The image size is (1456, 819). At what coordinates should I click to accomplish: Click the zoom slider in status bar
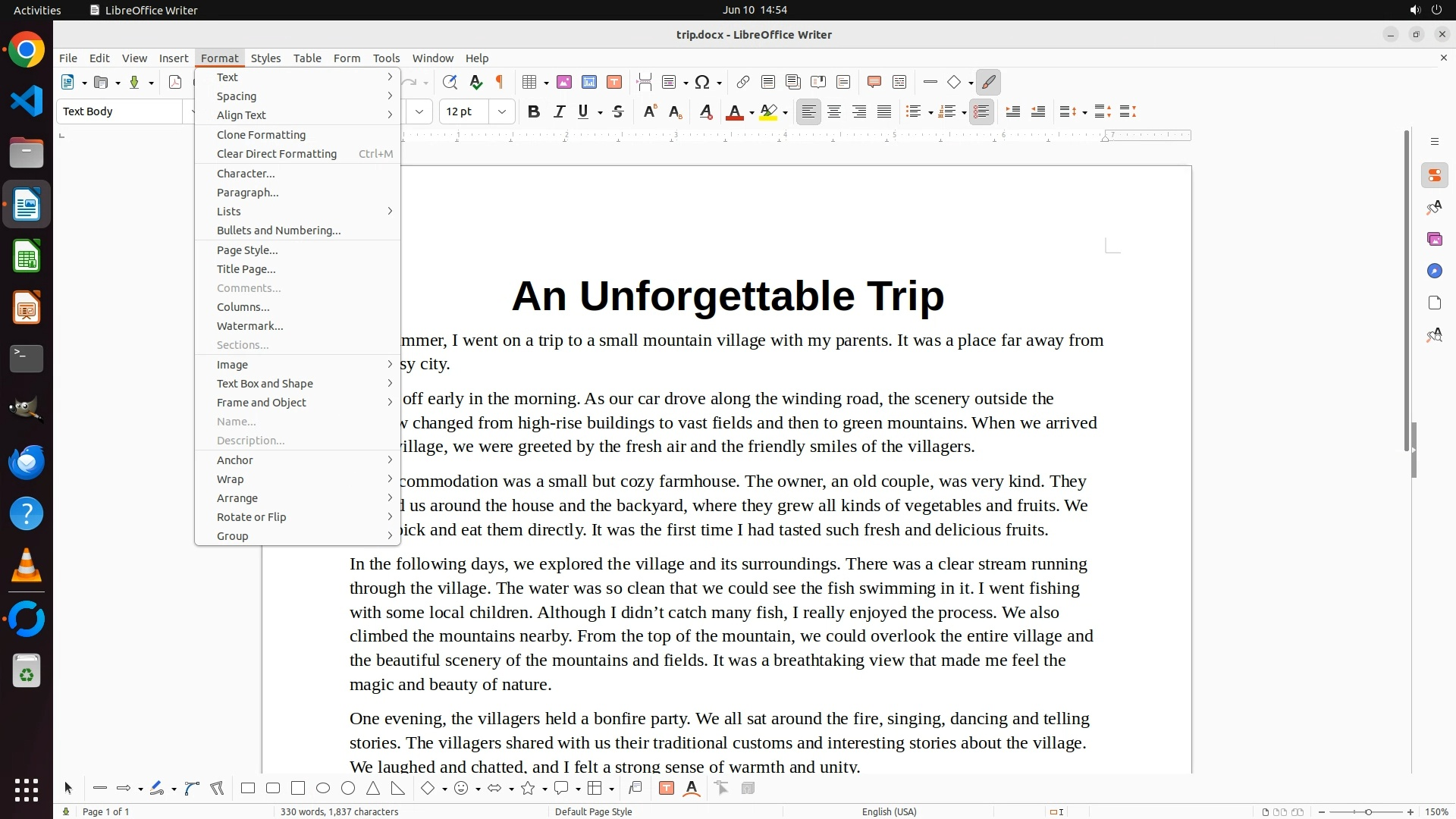(1368, 812)
